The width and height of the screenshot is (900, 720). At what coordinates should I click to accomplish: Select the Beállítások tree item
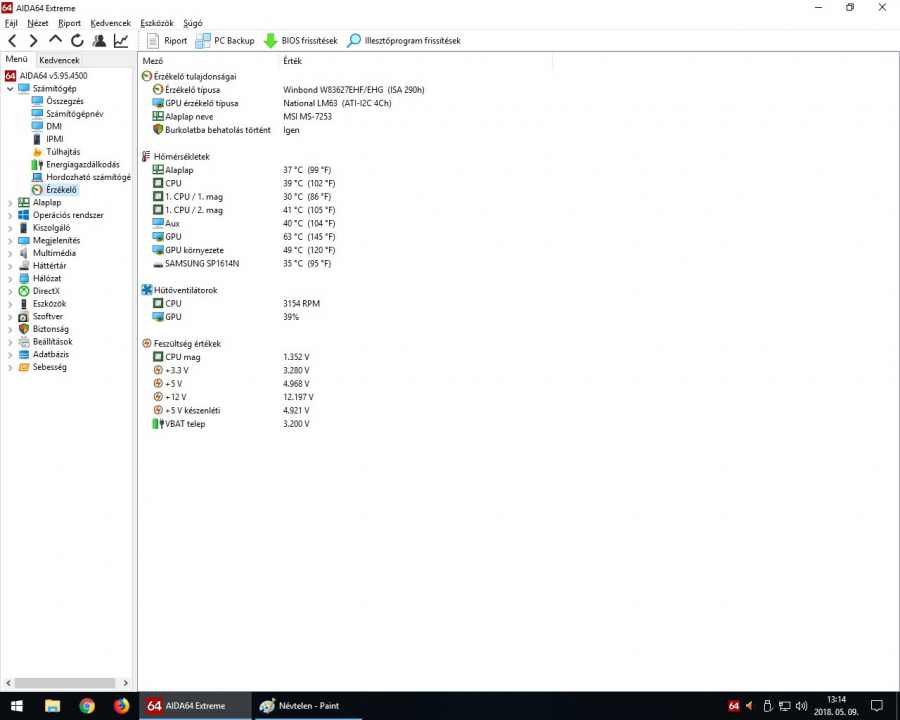[x=45, y=342]
